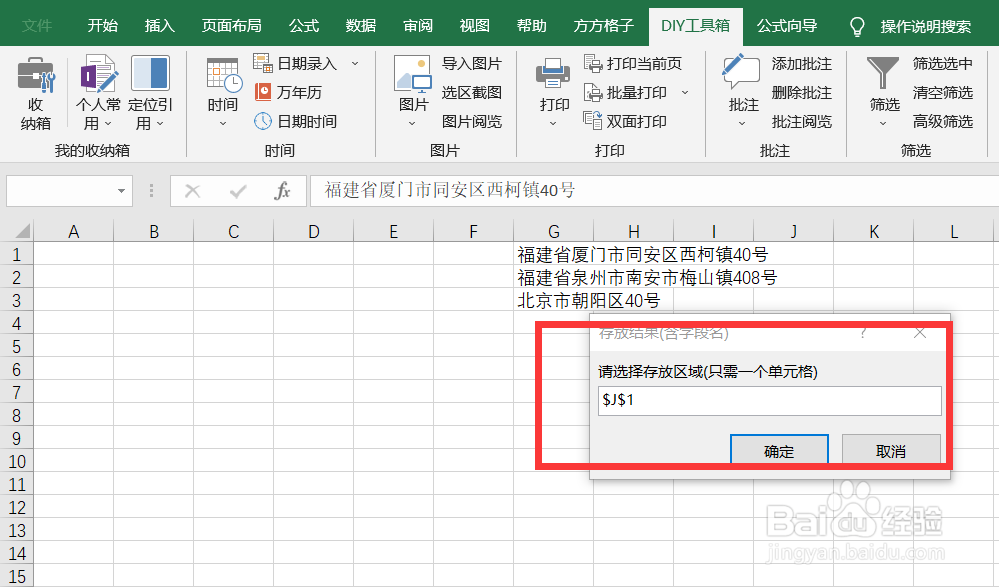Expand the Name Box dropdown
999x587 pixels.
pyautogui.click(x=123, y=190)
